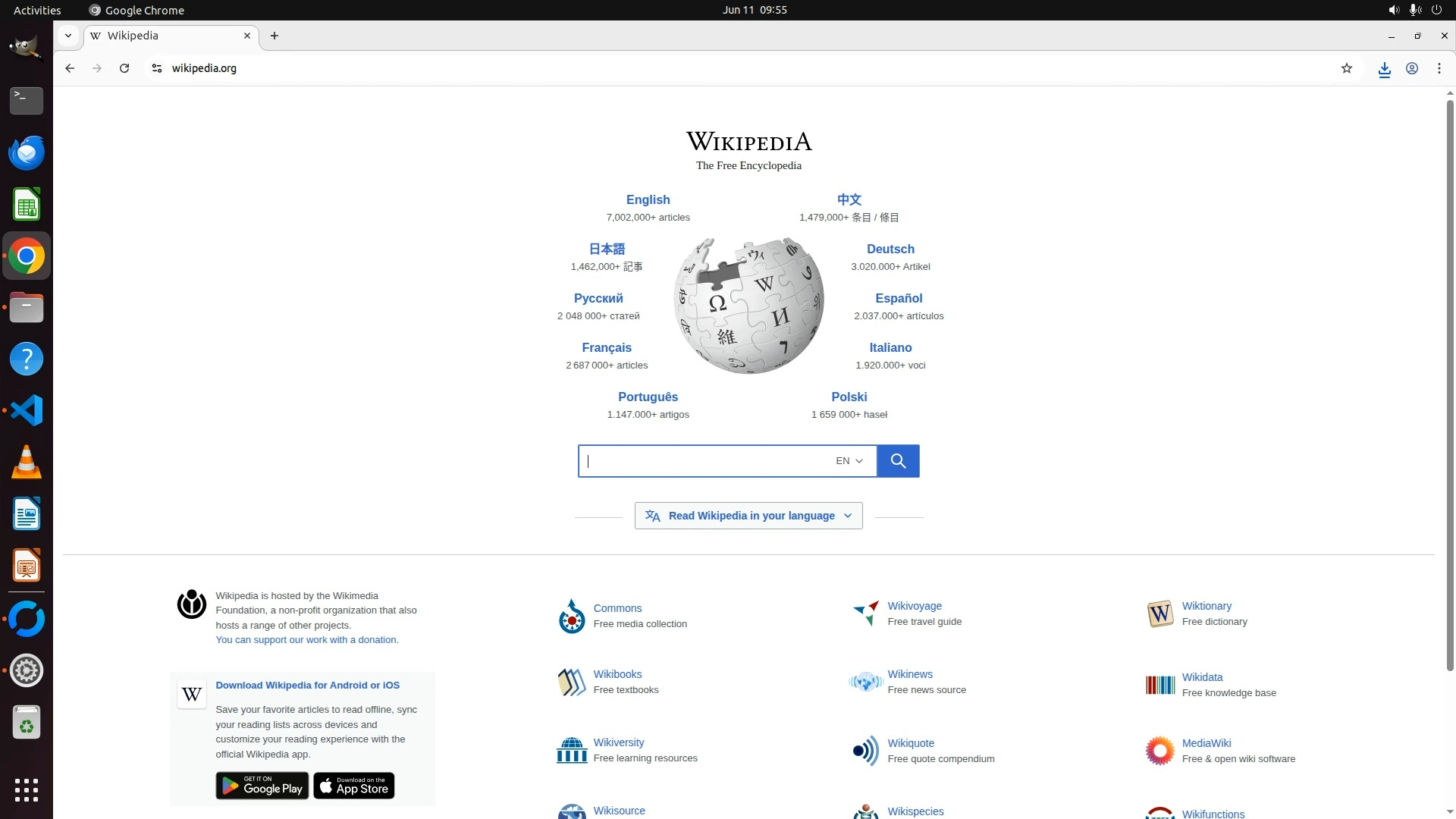Click the Wikiquote logo icon
This screenshot has width=1456, height=819.
[x=865, y=751]
